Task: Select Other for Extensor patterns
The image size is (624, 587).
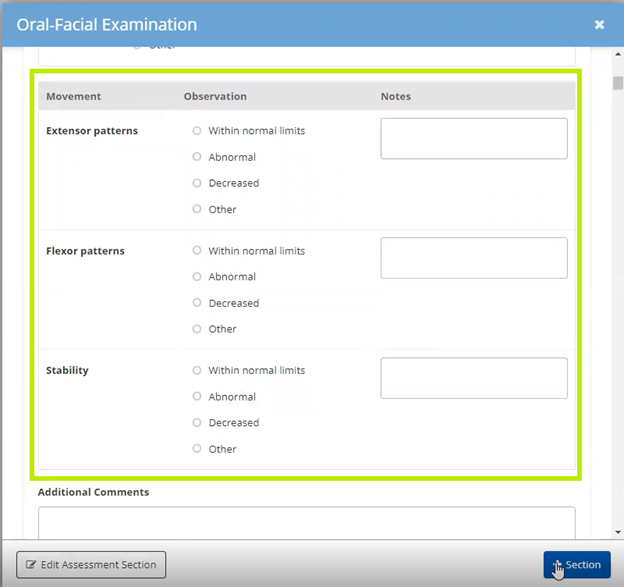Action: tap(197, 209)
